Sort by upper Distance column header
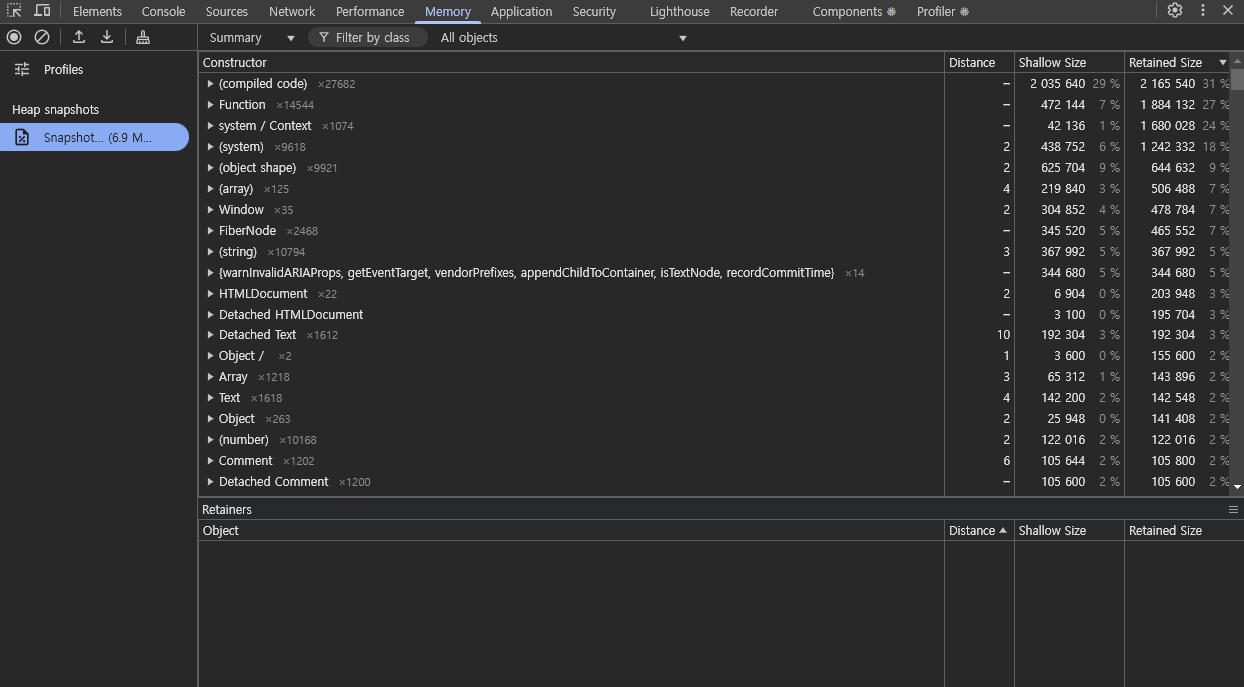 979,62
